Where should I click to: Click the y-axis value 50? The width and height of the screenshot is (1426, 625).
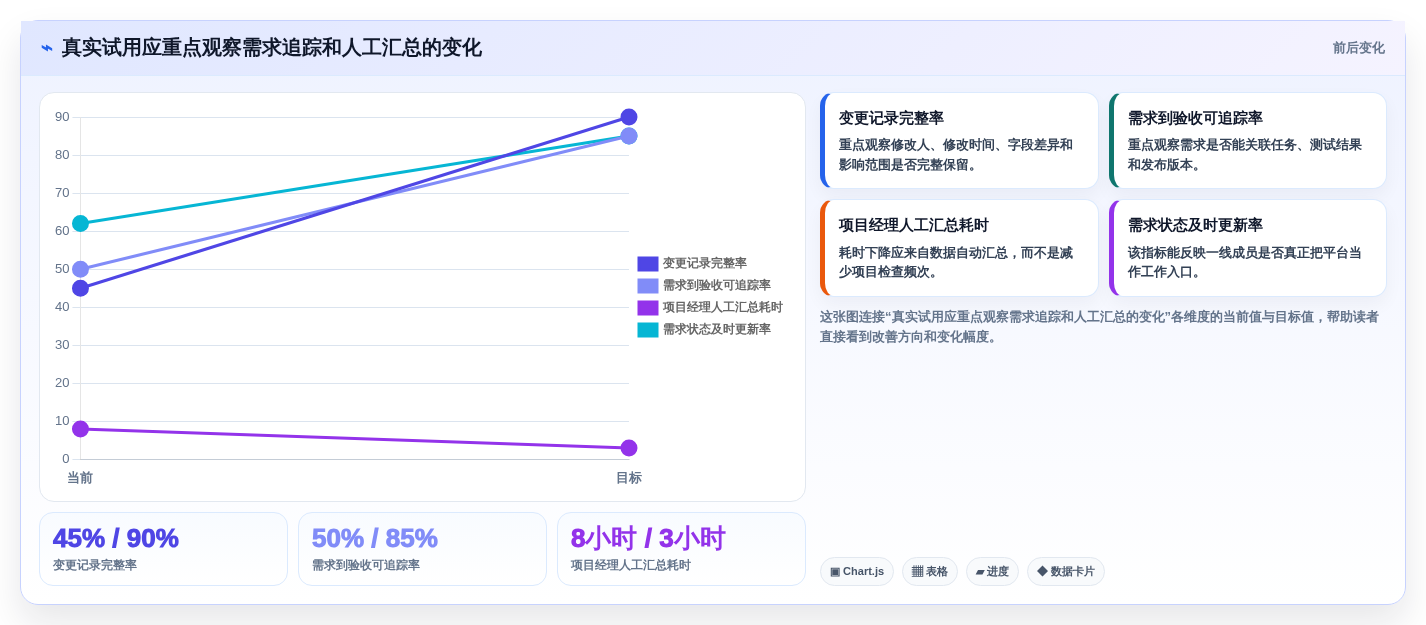62,269
